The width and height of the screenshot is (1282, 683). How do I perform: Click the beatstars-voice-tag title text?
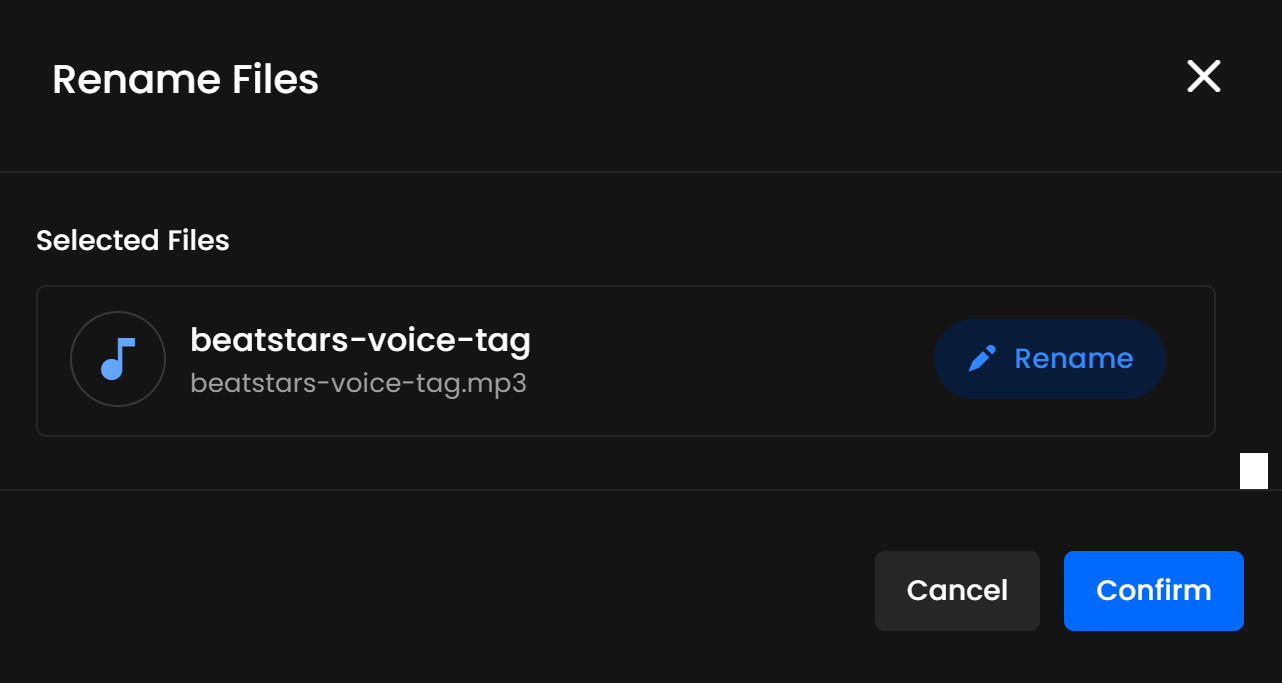360,341
